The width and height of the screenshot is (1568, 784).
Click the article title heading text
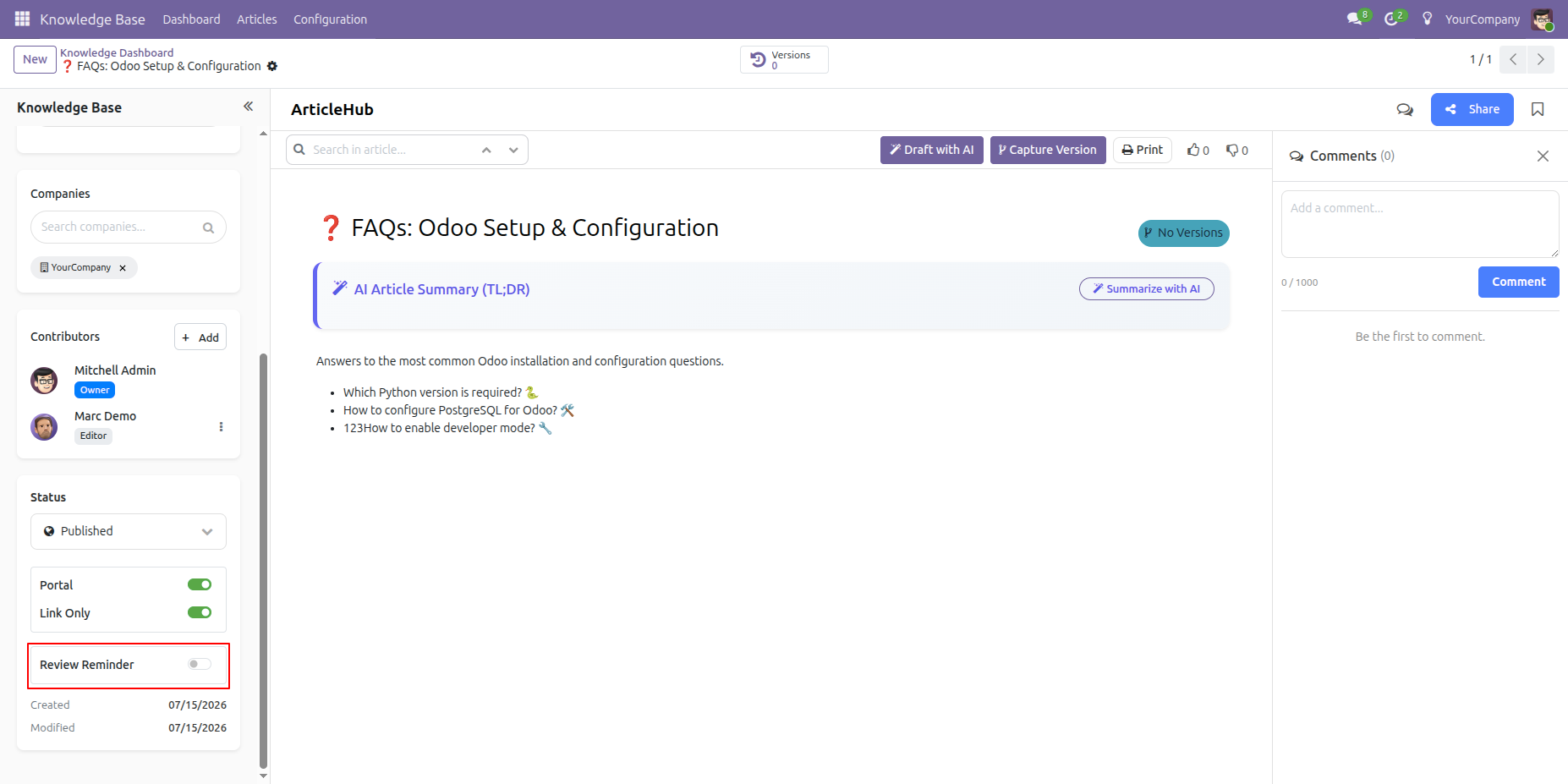[535, 228]
